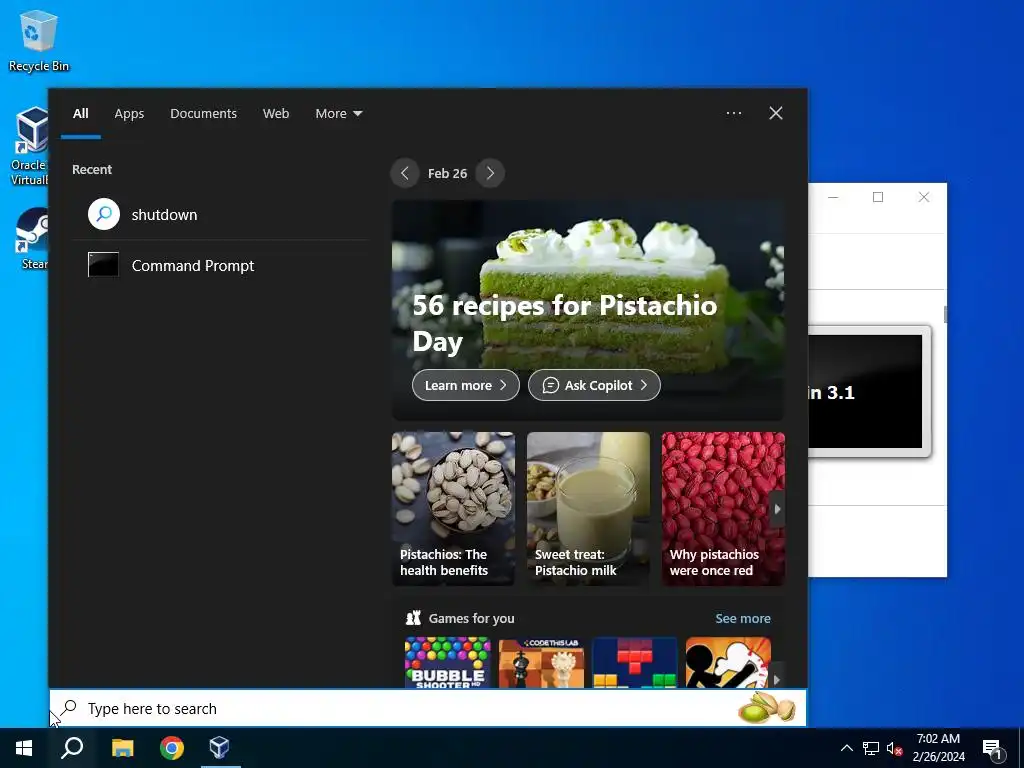Open Pistachios: The health benefits card
This screenshot has height=768, width=1024.
453,509
